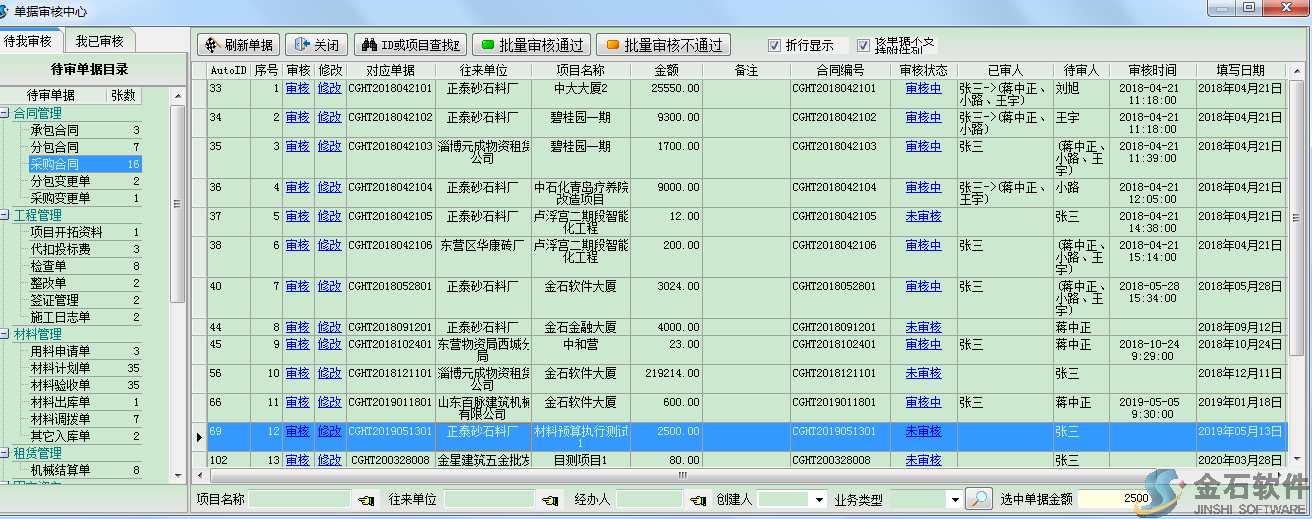Screen dimensions: 1312x519
Task: Click the picker icon next to 往来单位
Action: [548, 499]
